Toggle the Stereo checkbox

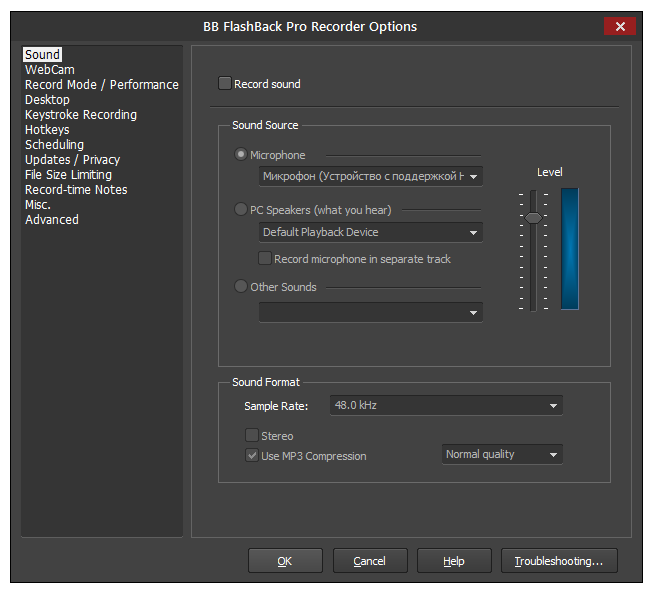pyautogui.click(x=252, y=436)
